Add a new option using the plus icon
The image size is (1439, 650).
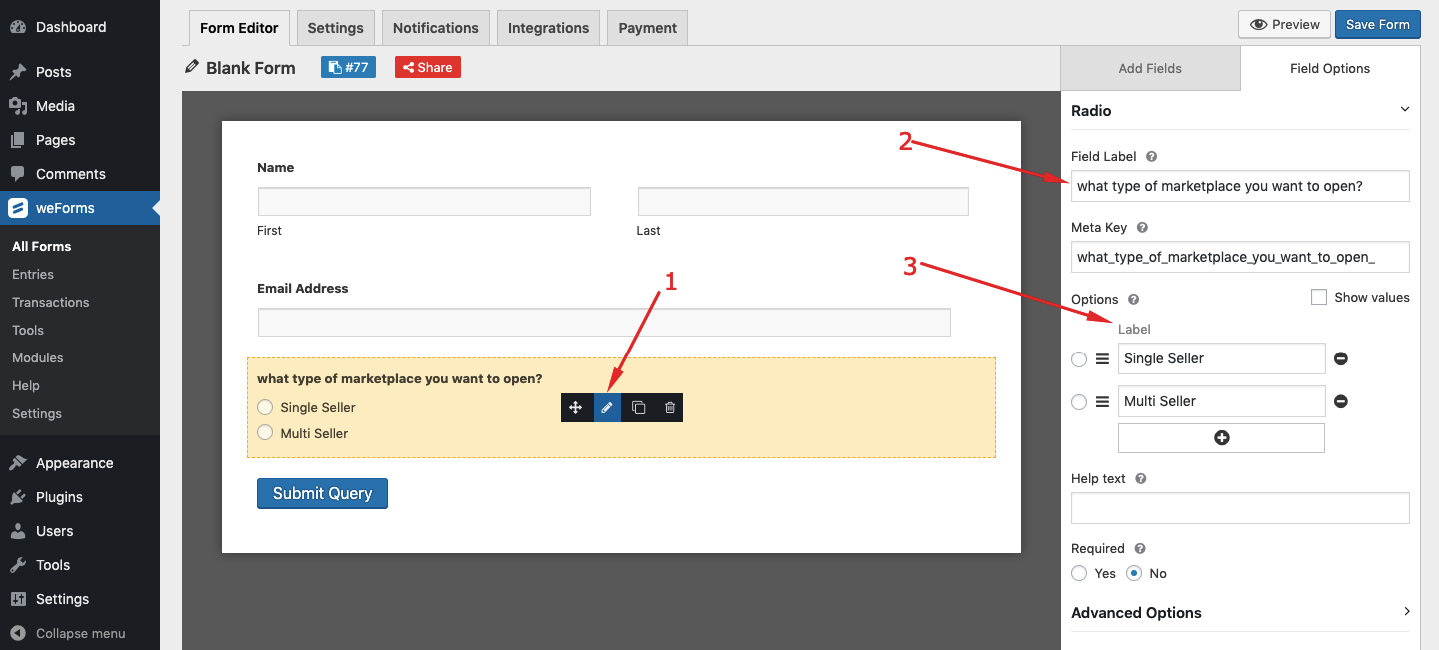[x=1221, y=437]
